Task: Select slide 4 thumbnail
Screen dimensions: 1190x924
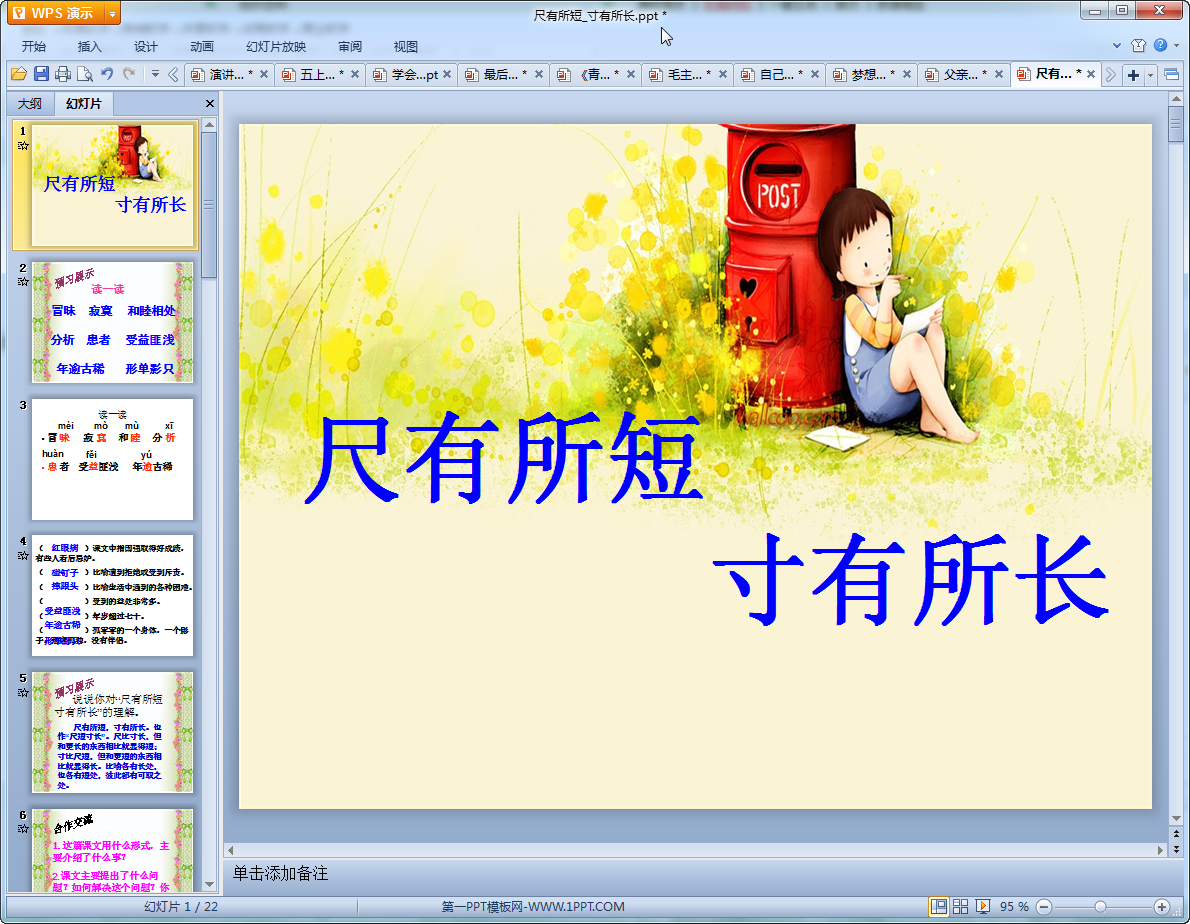Action: [112, 596]
